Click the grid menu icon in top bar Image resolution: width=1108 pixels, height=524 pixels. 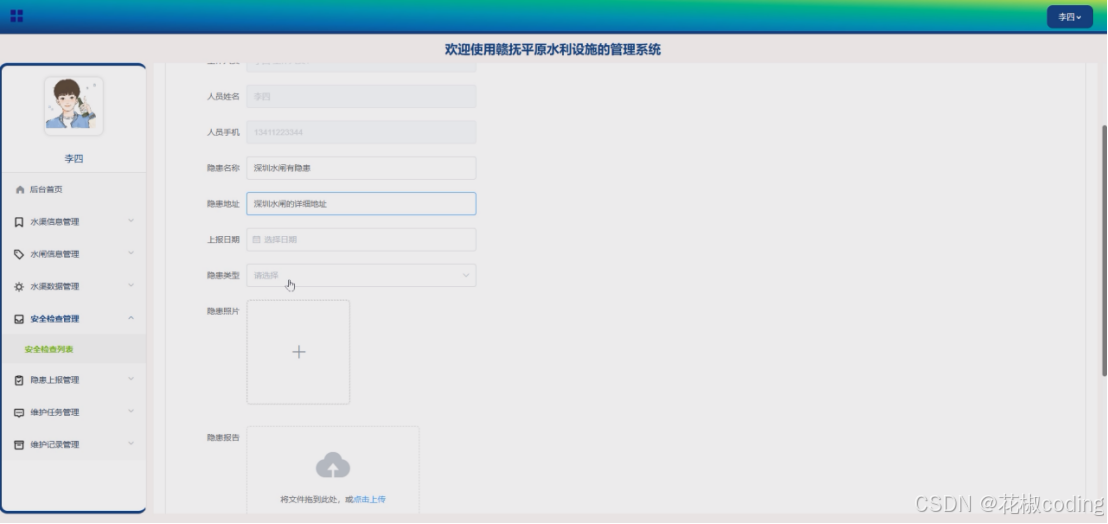click(17, 16)
